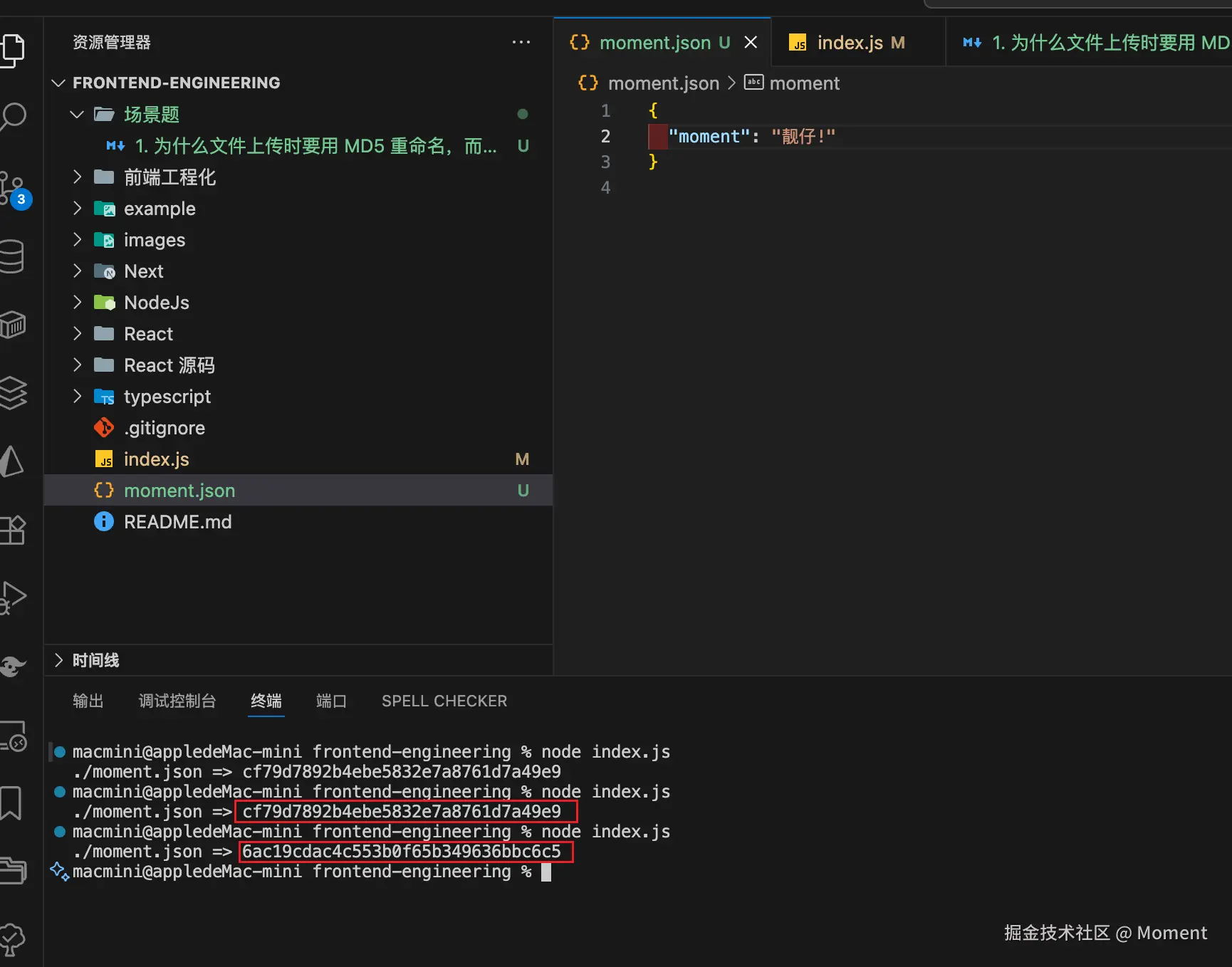Expand the images folder
Screen dimensions: 1232x967
point(77,240)
